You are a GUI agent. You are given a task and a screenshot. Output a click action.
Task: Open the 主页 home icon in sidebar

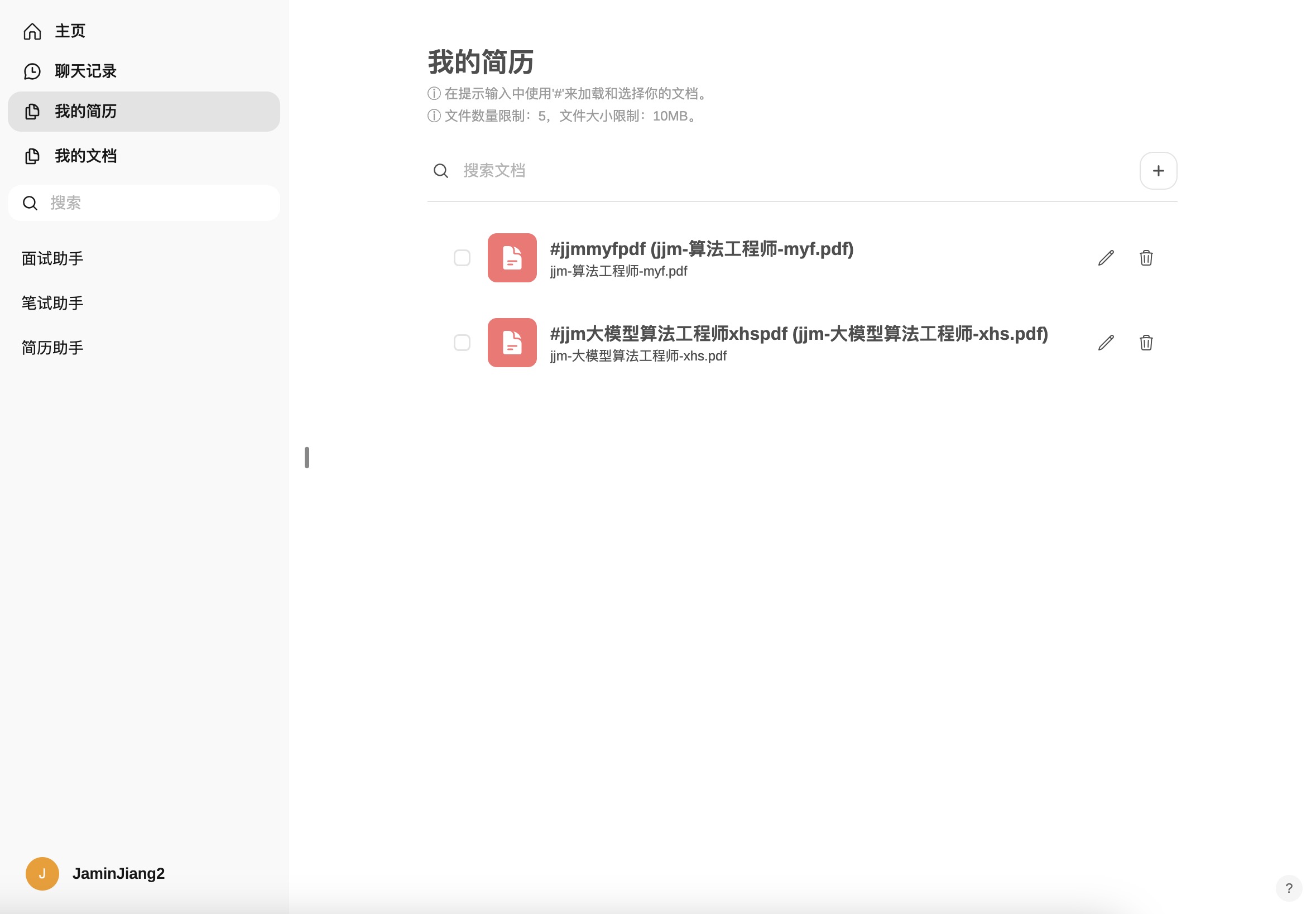tap(32, 31)
